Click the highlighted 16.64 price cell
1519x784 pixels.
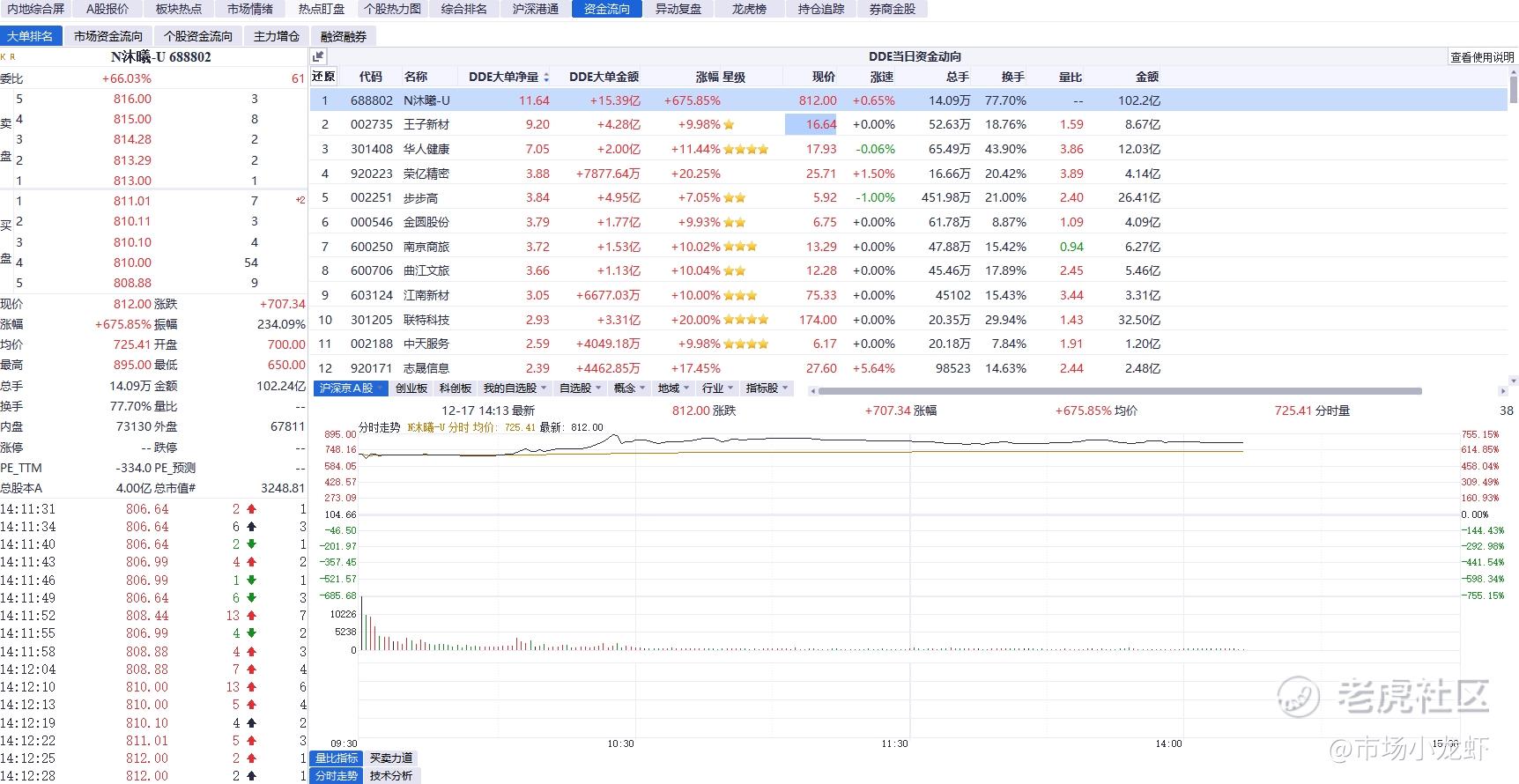tap(811, 125)
